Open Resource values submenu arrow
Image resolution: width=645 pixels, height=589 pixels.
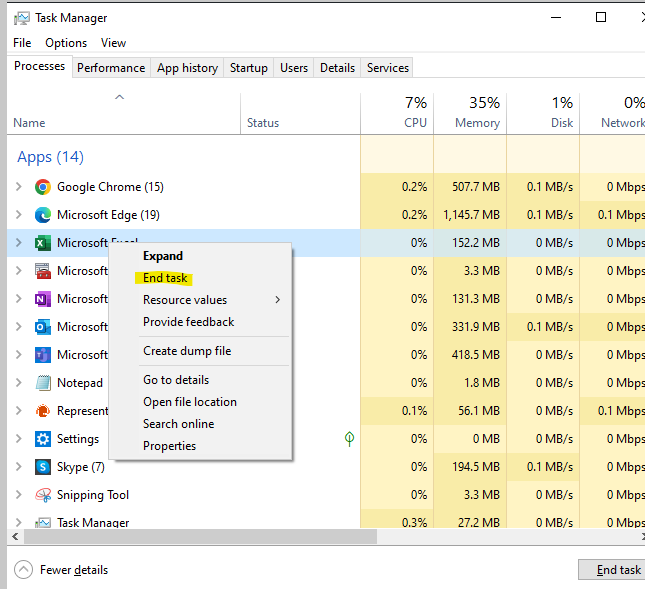coord(278,300)
